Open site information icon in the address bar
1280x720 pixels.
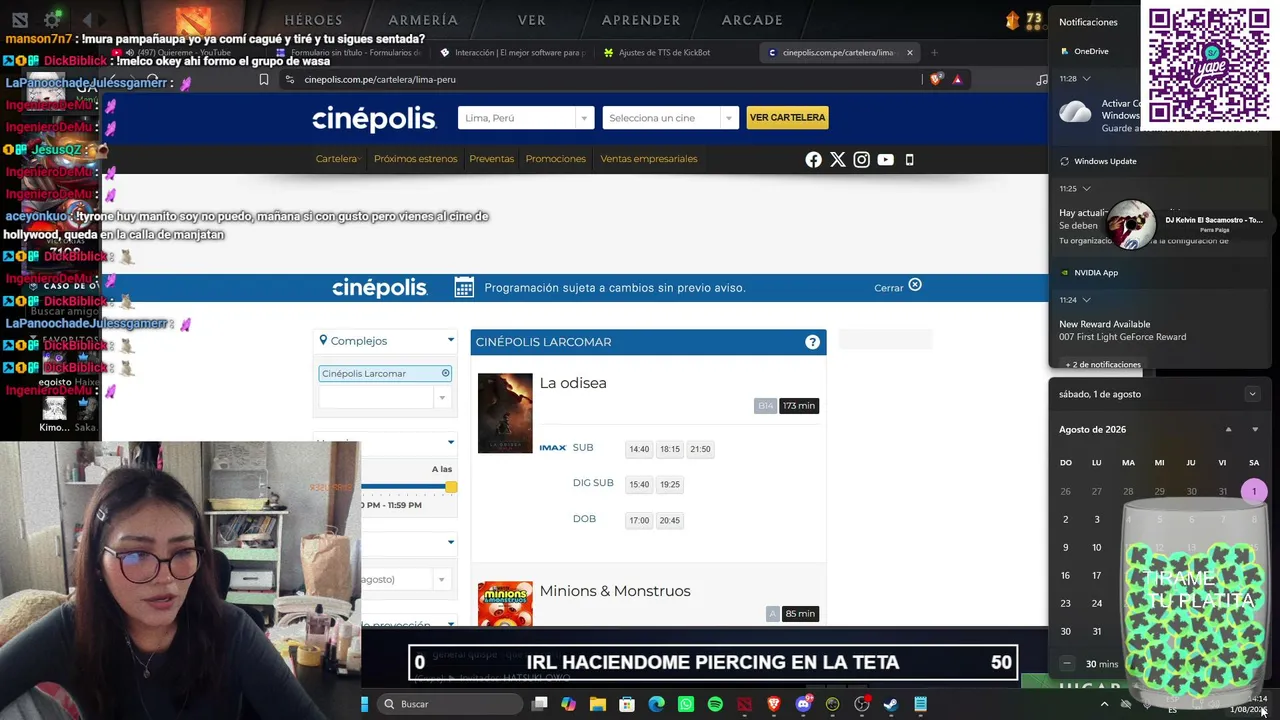click(289, 80)
